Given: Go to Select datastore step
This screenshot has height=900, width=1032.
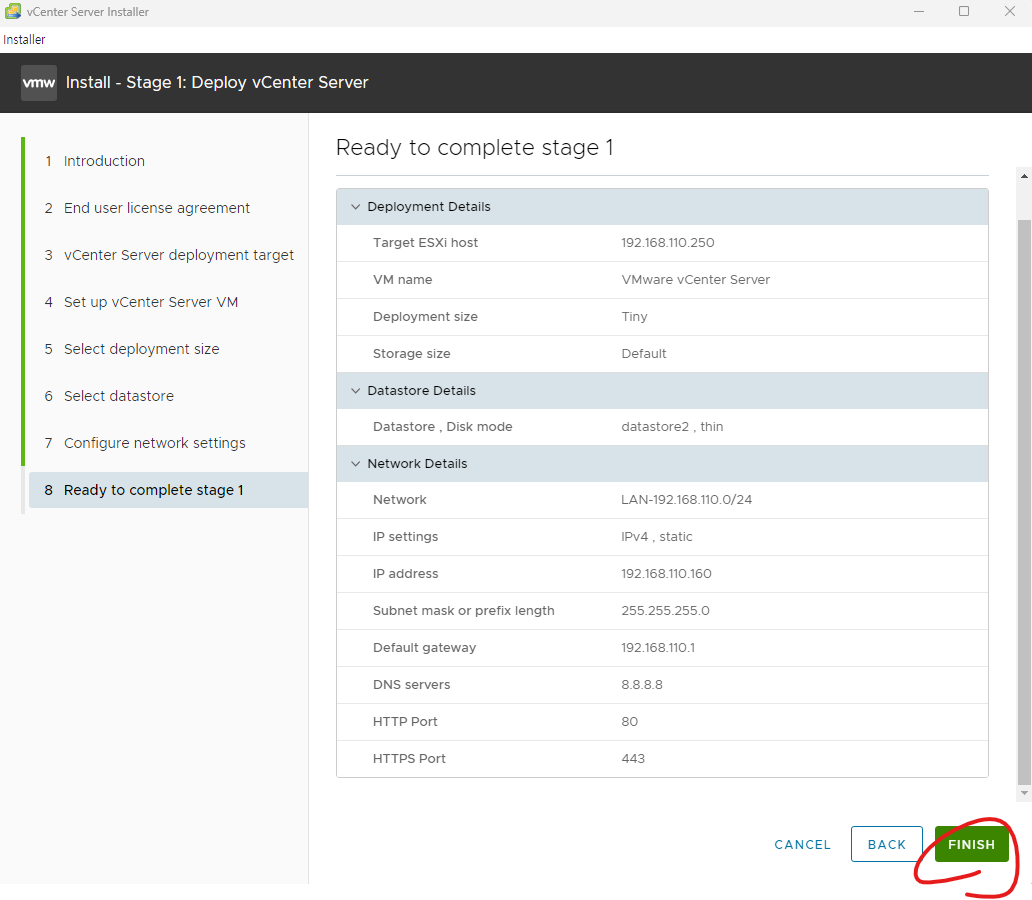Looking at the screenshot, I should click(x=118, y=396).
